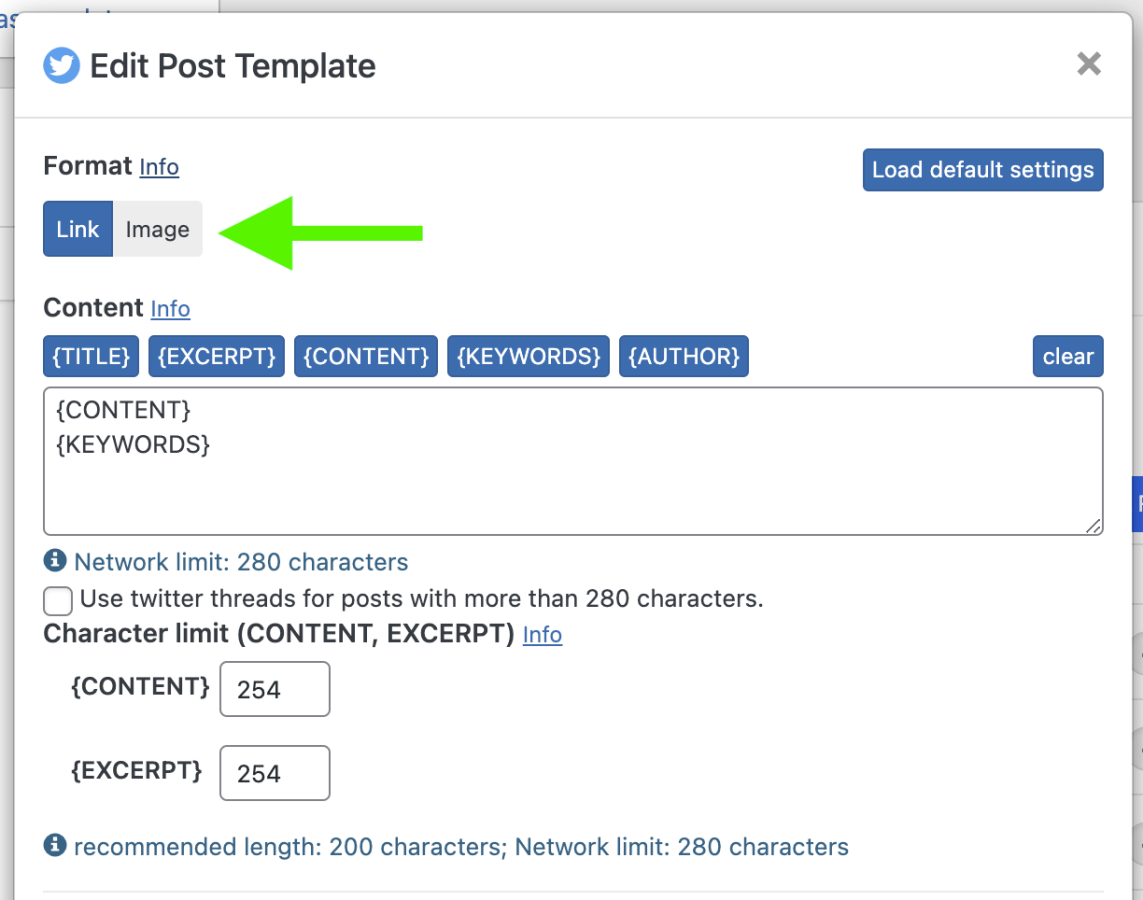This screenshot has height=900, width=1143.
Task: Open the Content Info link
Action: [170, 309]
